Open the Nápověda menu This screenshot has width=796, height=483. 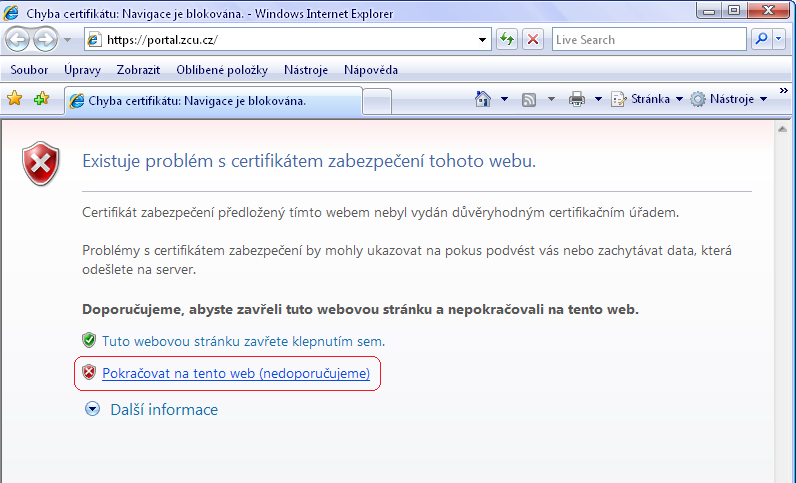(x=371, y=70)
